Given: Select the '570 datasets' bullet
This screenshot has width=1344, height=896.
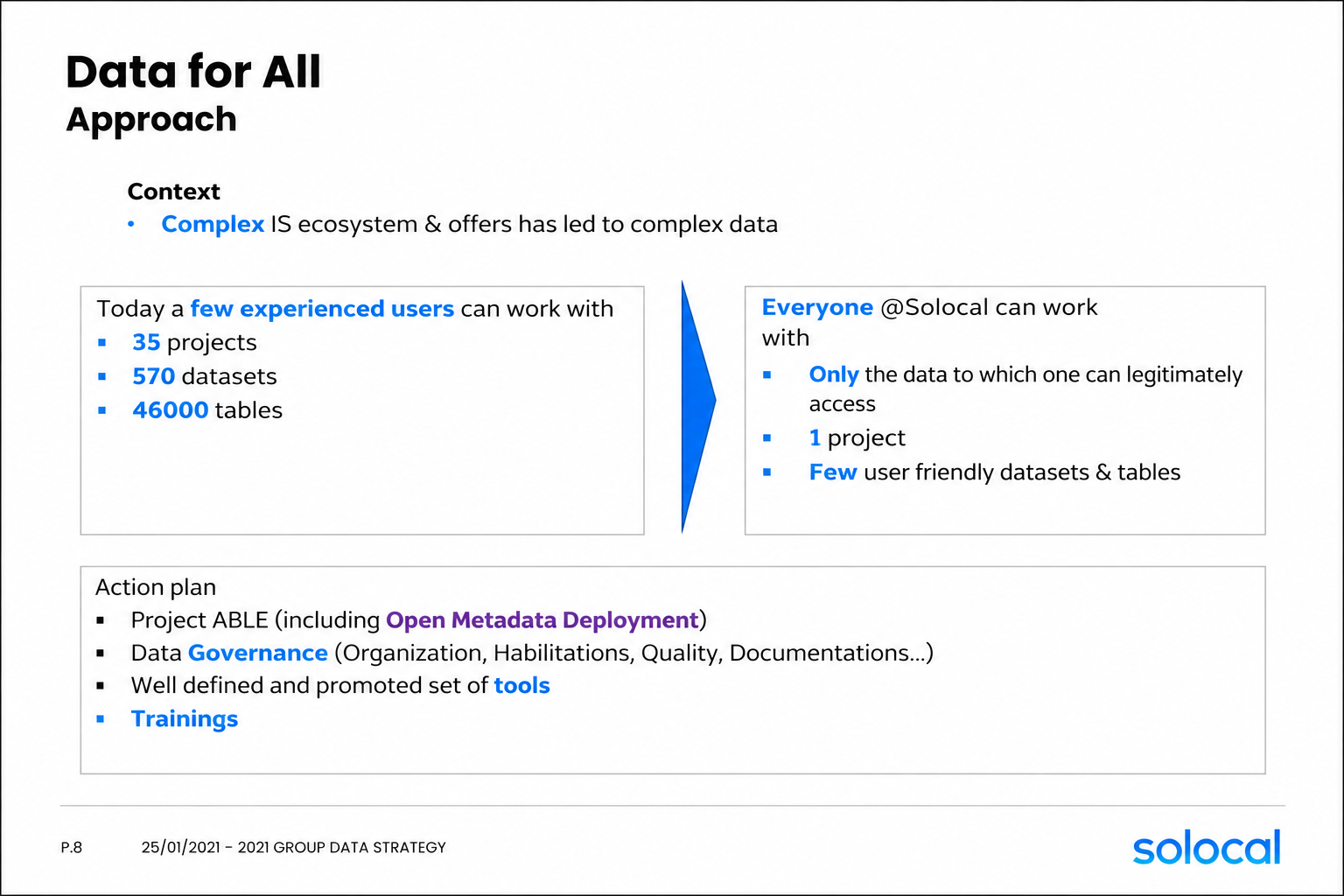Looking at the screenshot, I should coord(205,376).
